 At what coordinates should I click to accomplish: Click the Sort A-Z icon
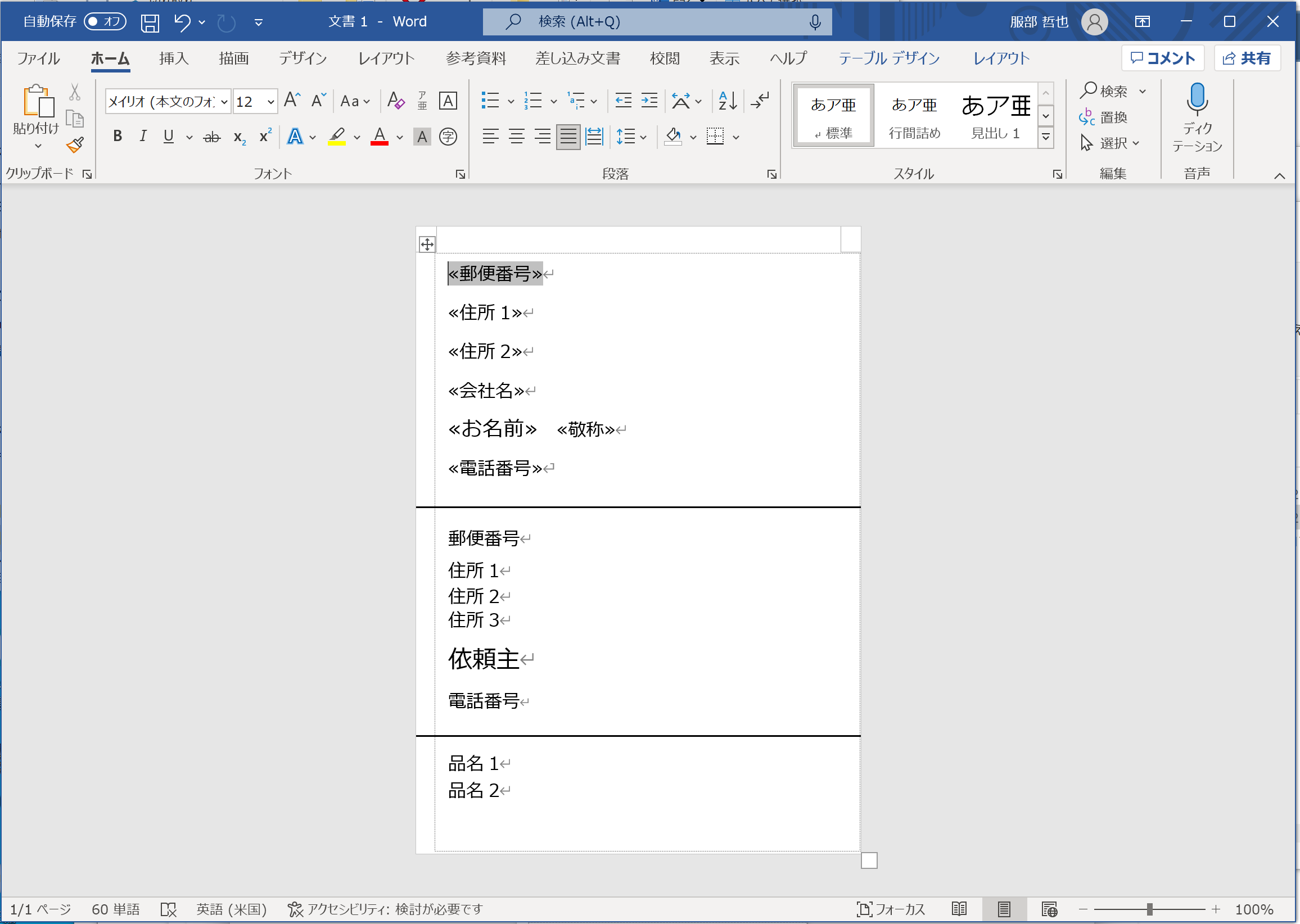pyautogui.click(x=728, y=101)
